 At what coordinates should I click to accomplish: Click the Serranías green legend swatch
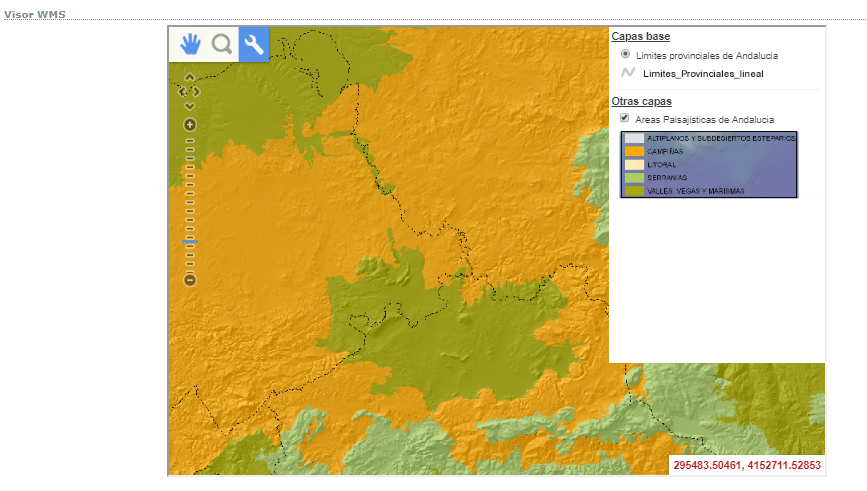click(x=633, y=177)
